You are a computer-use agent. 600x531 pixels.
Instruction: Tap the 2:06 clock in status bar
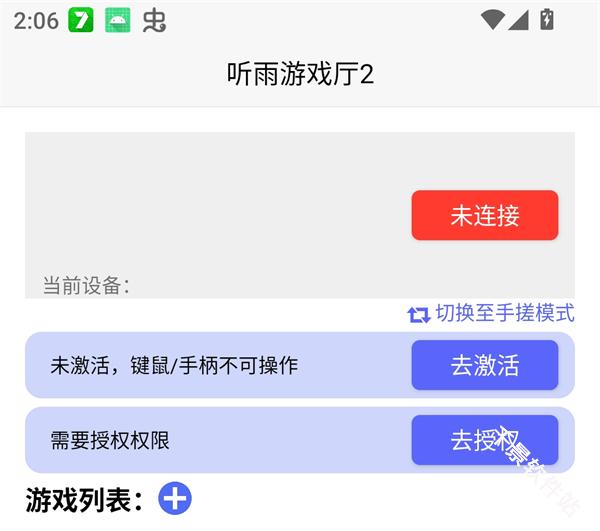pyautogui.click(x=36, y=20)
